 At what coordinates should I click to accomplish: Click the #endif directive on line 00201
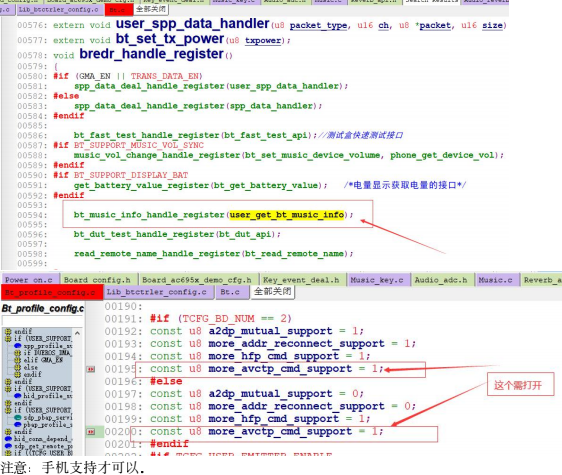(x=170, y=444)
